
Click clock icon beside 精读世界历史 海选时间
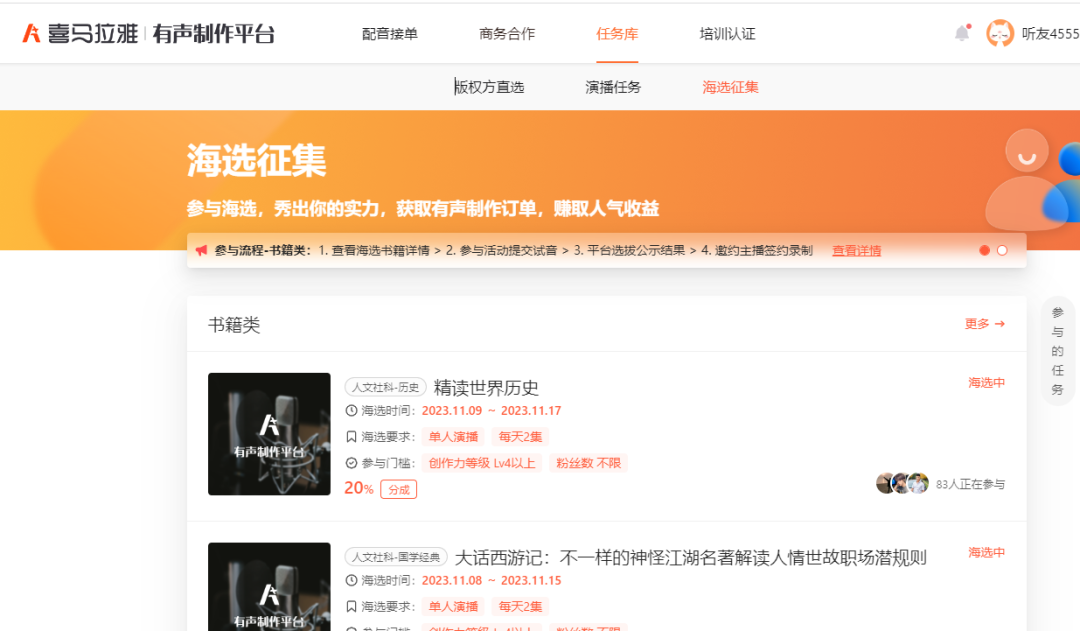click(x=351, y=411)
